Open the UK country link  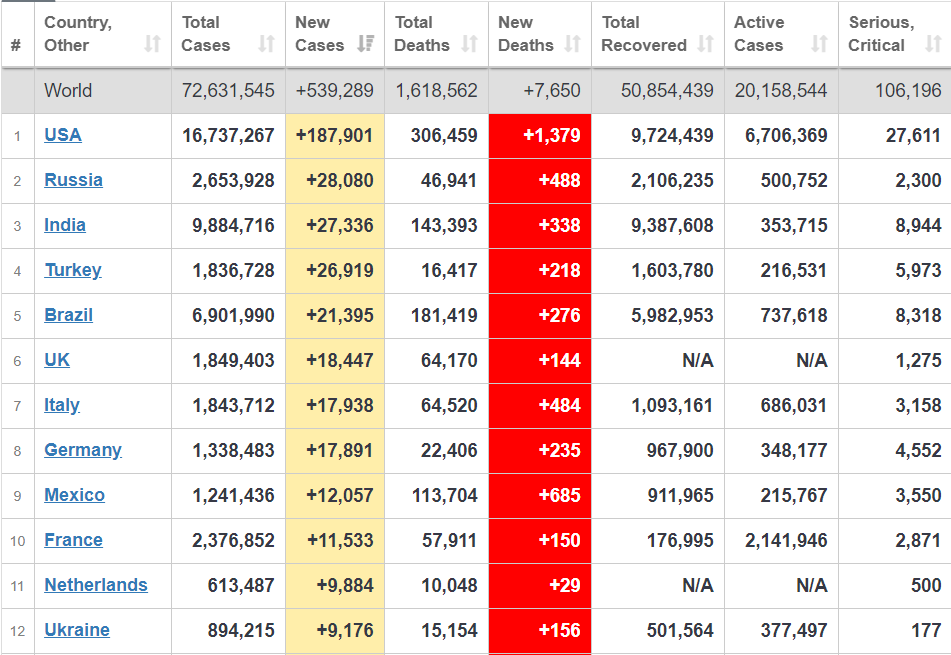[57, 360]
